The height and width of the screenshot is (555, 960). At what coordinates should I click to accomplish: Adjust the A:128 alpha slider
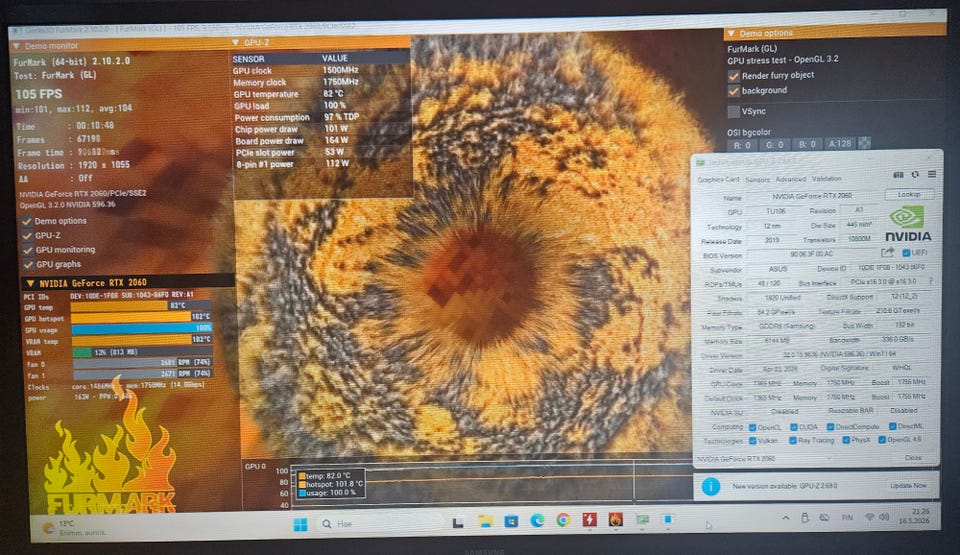839,144
